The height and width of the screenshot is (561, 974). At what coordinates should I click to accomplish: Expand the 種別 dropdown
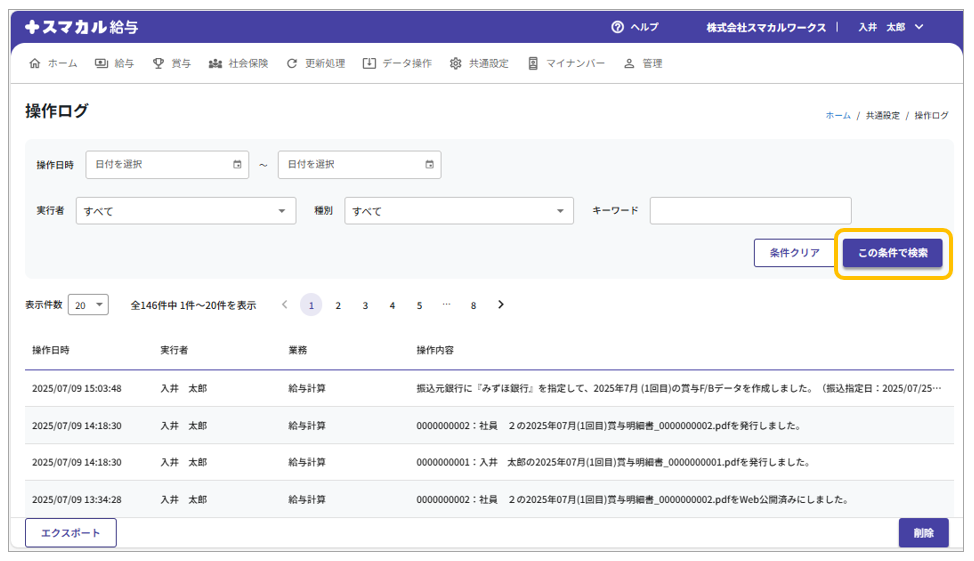[x=458, y=211]
